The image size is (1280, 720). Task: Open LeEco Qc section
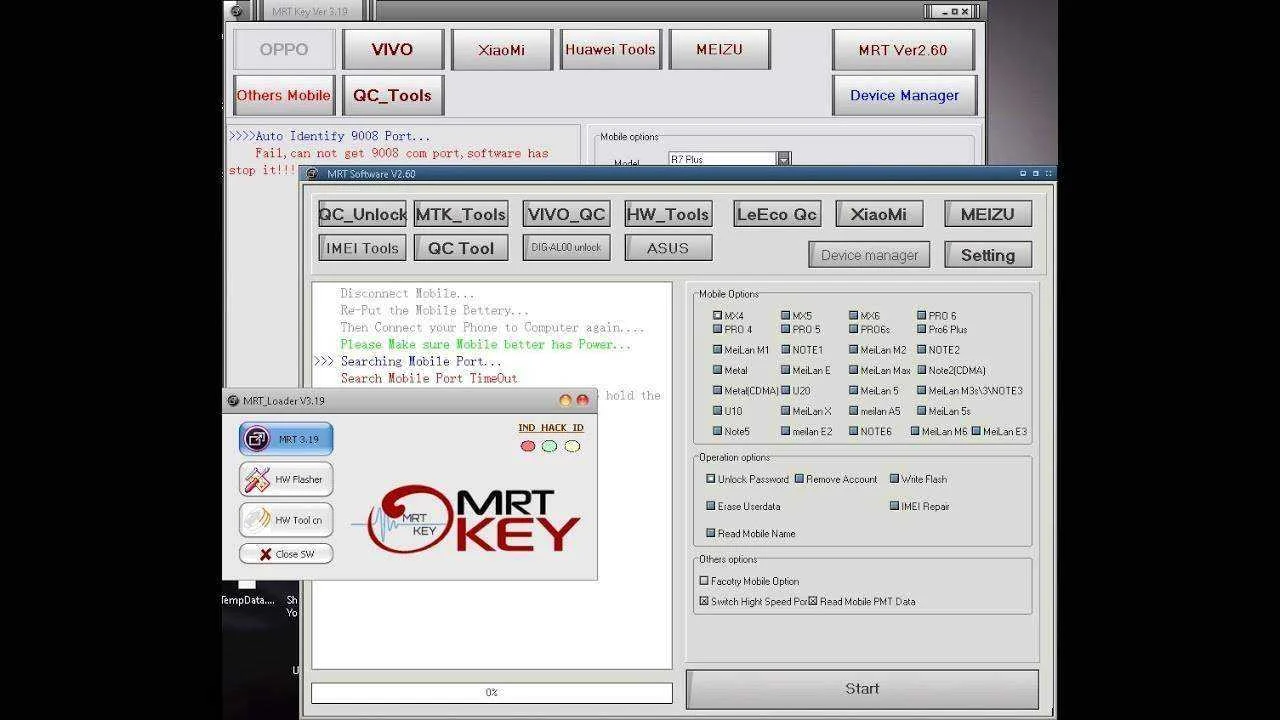click(777, 214)
